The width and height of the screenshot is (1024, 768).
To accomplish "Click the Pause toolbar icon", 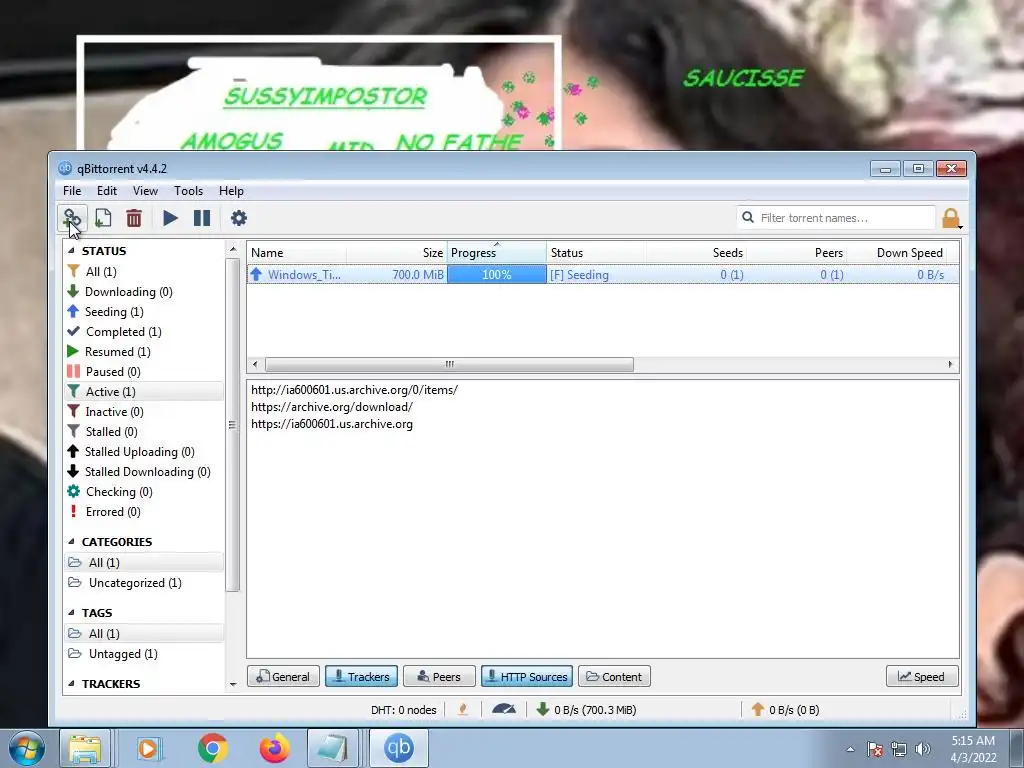I will click(202, 218).
